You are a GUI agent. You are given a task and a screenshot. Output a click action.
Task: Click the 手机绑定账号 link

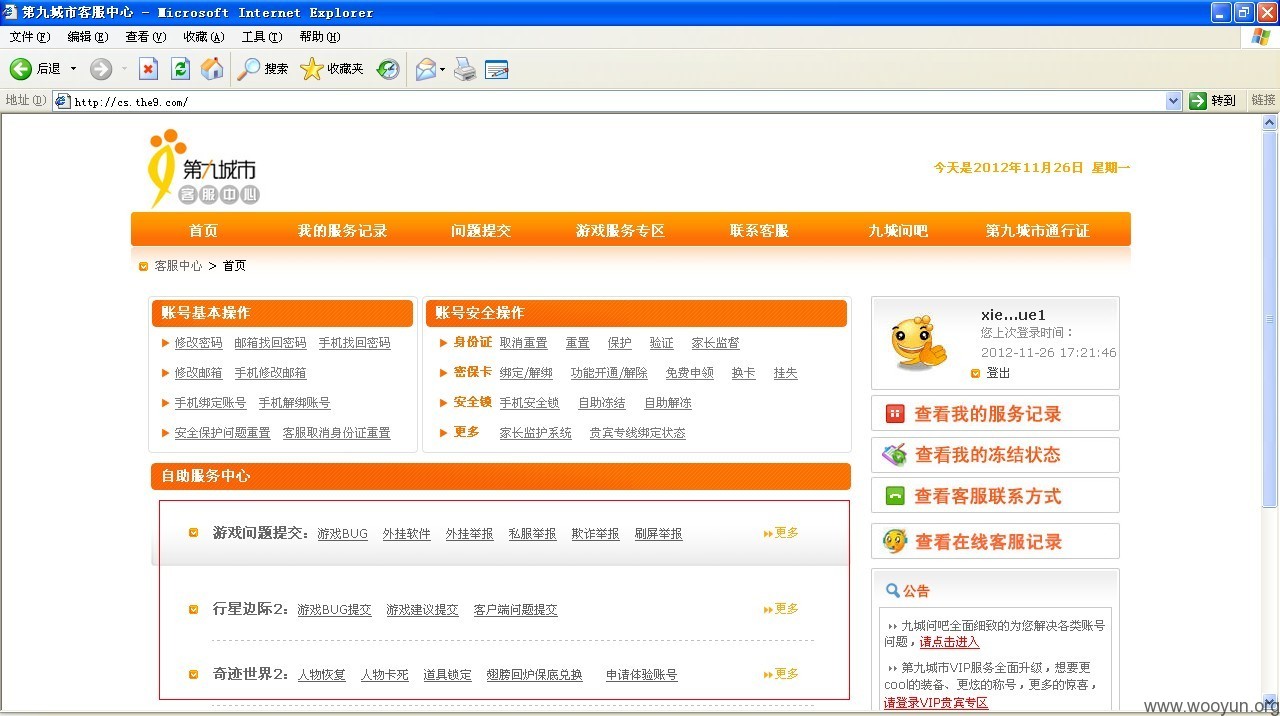pyautogui.click(x=210, y=403)
